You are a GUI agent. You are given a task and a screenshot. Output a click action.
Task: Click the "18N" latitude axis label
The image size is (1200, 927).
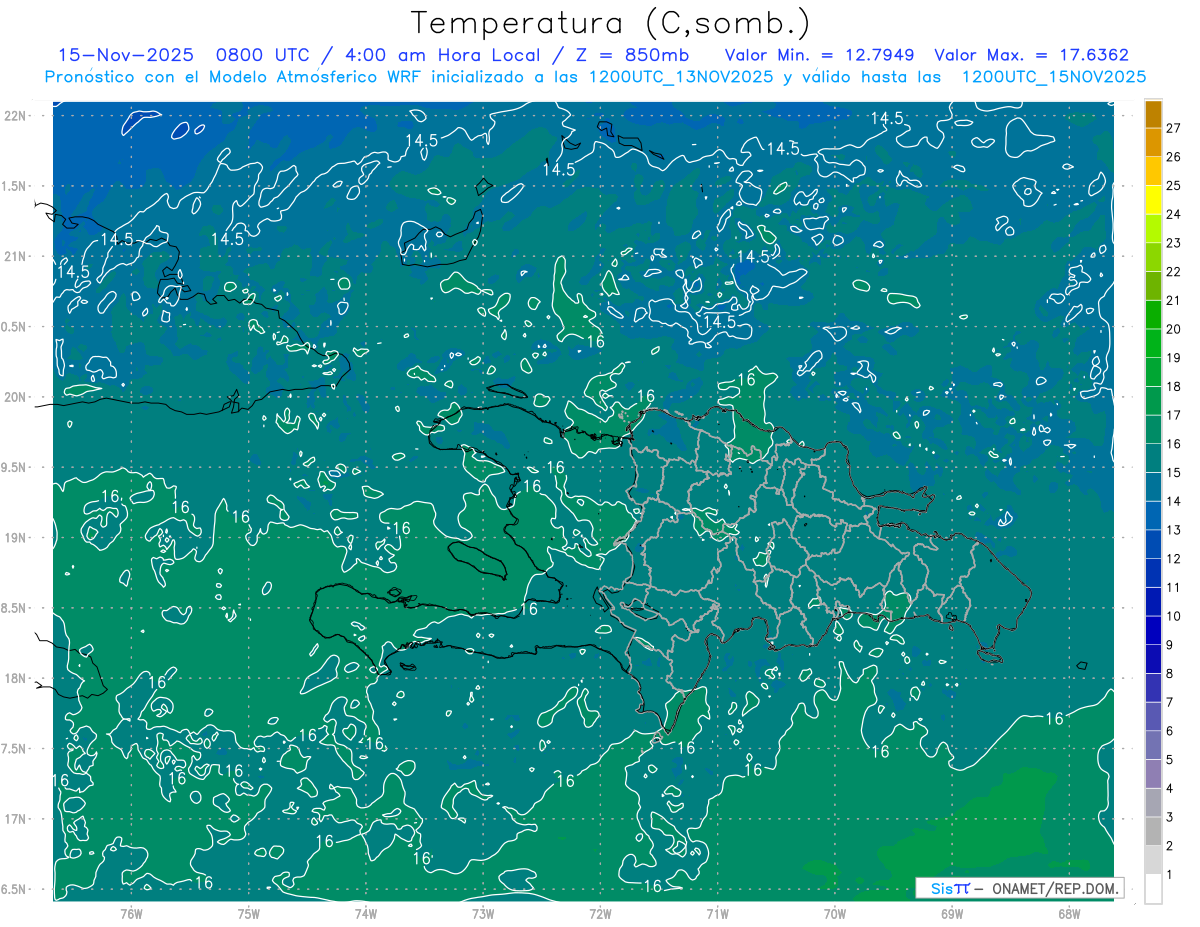[16, 678]
